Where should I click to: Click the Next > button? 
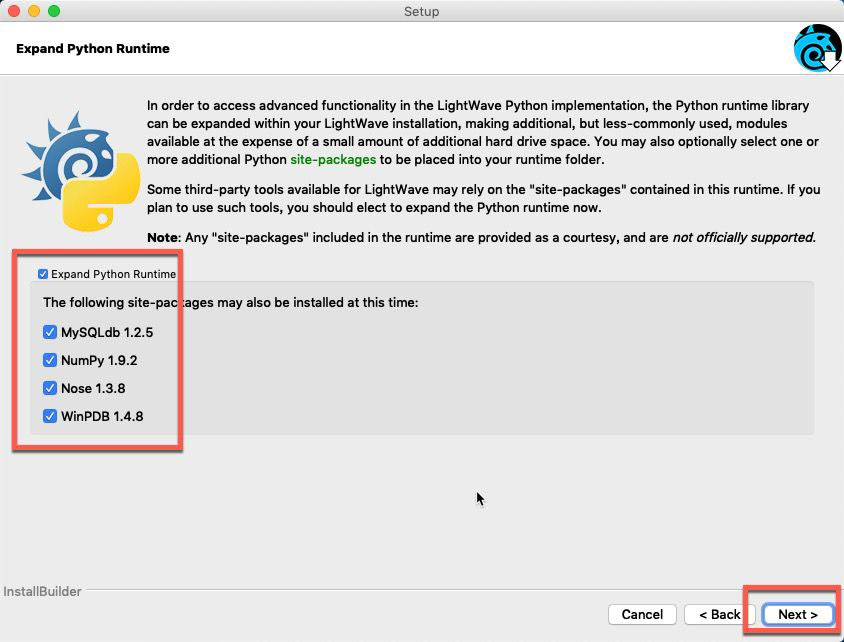(x=798, y=615)
